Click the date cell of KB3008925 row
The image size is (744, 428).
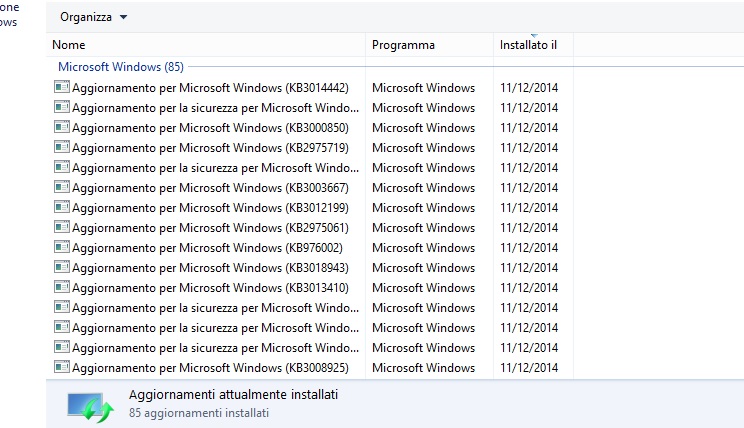point(529,368)
